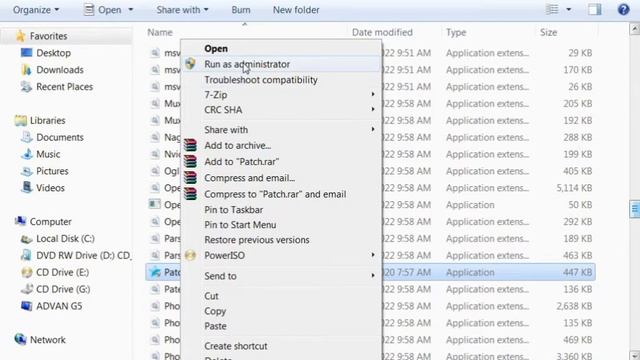Sort by Date modified column

382,32
